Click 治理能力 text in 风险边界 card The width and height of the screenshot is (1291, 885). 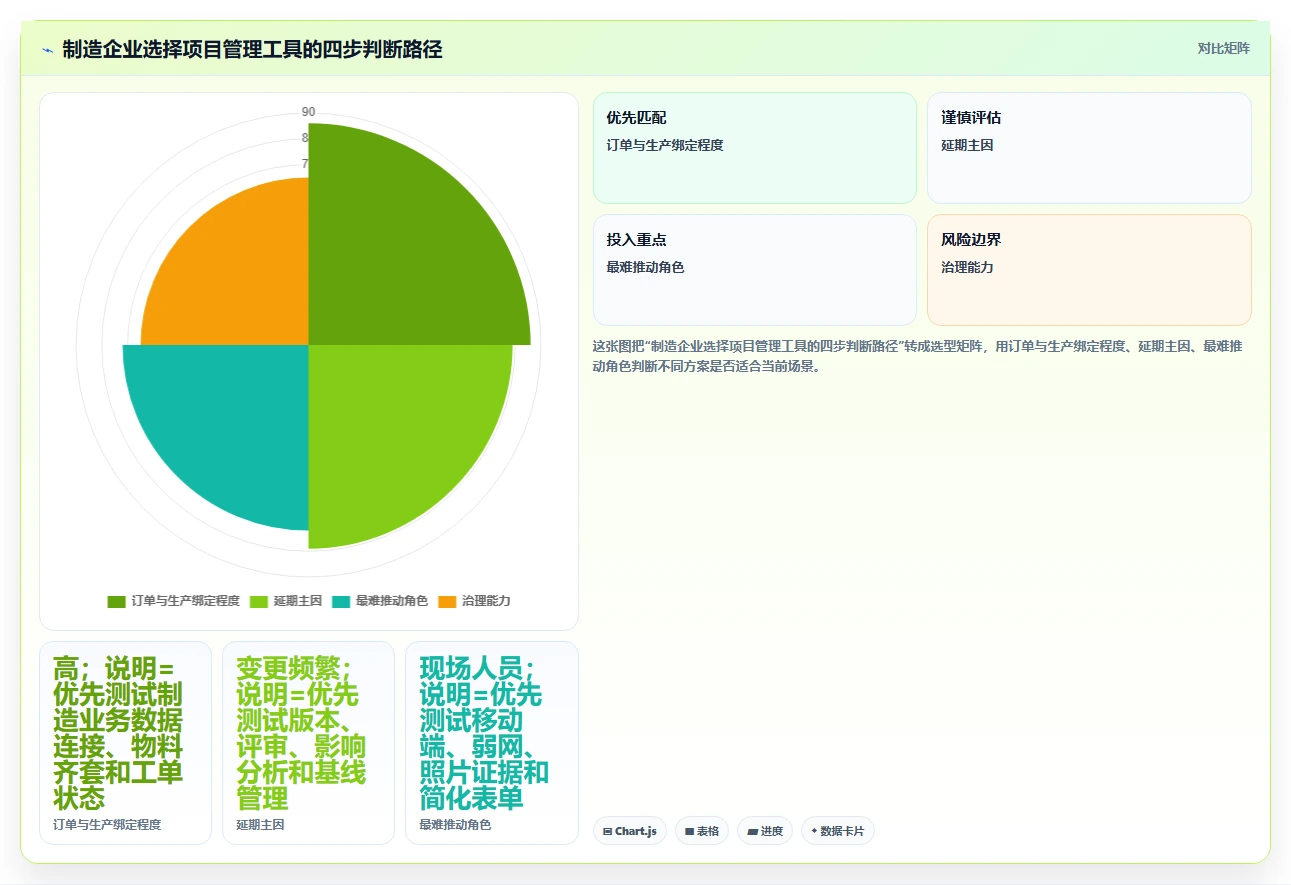[967, 267]
